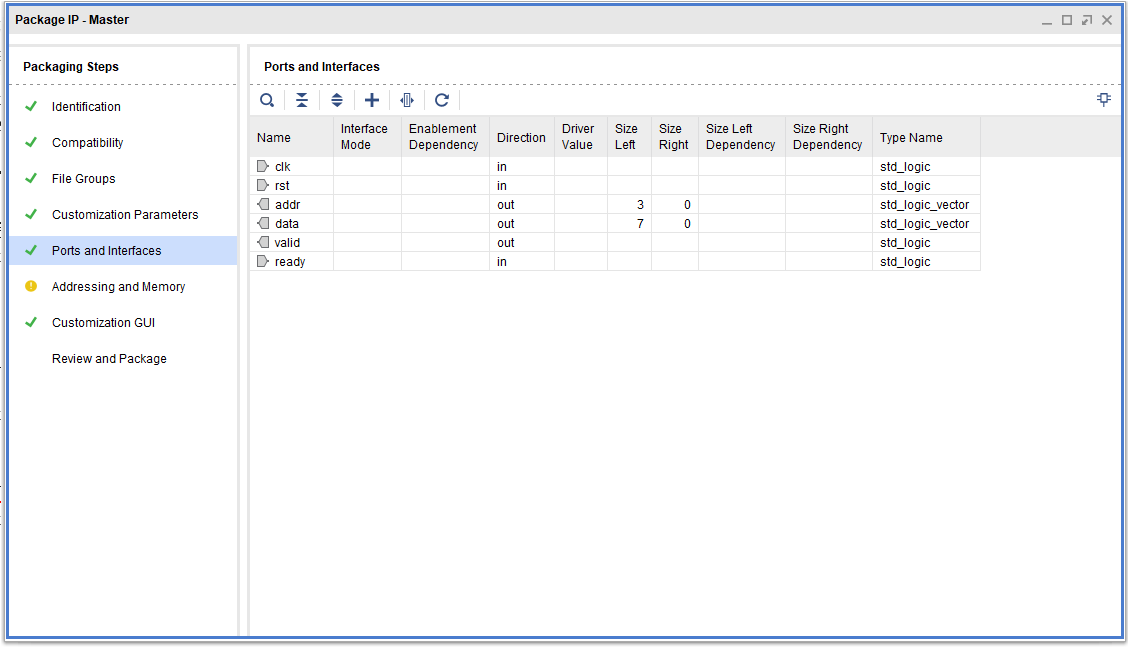1128x647 pixels.
Task: Click the Auto Infer Interface toolbar icon
Action: [x=407, y=101]
